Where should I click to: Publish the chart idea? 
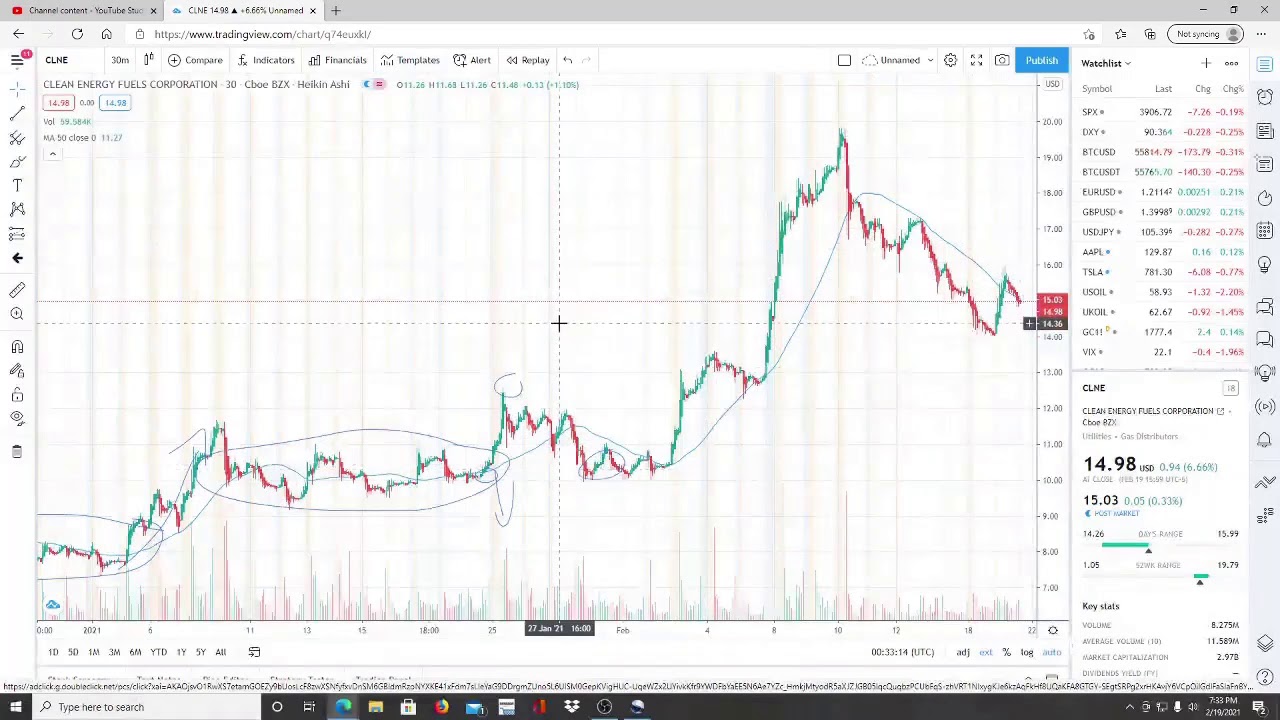point(1041,60)
